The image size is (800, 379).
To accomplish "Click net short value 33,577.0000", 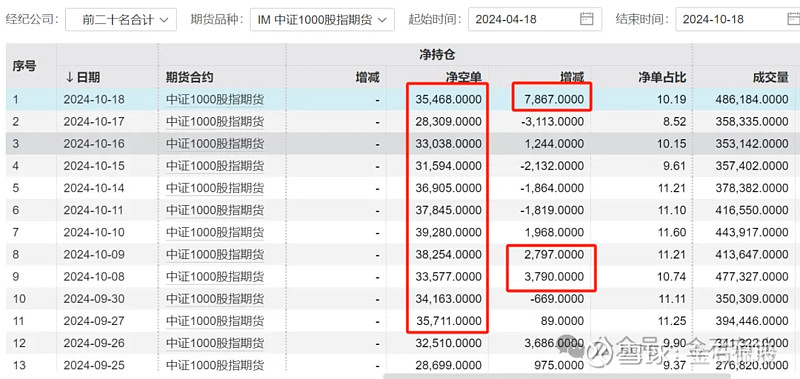I will [x=448, y=277].
